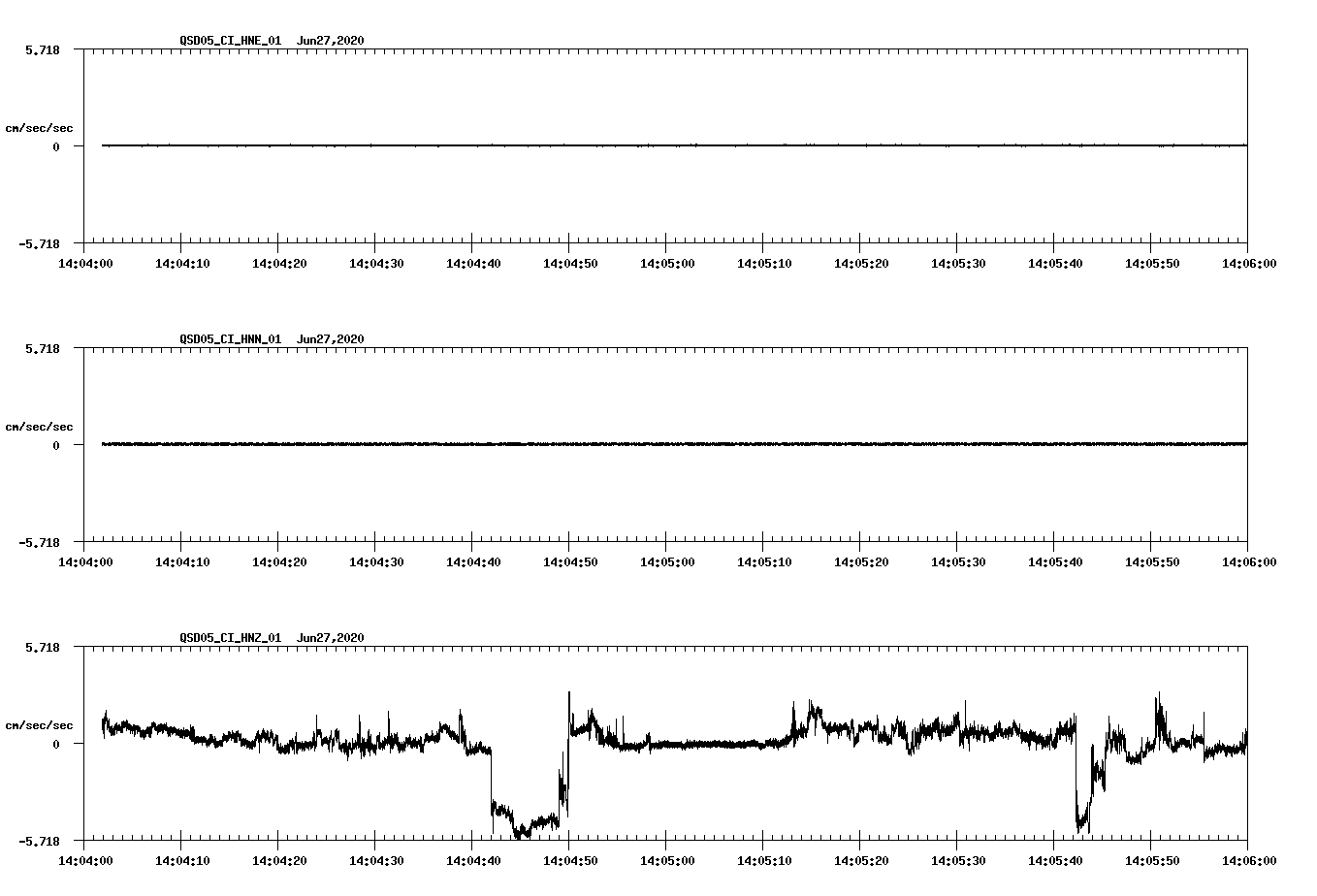This screenshot has height=896, width=1317.
Task: Click the 5.718 upper limit on HNN chart
Action: (x=43, y=348)
